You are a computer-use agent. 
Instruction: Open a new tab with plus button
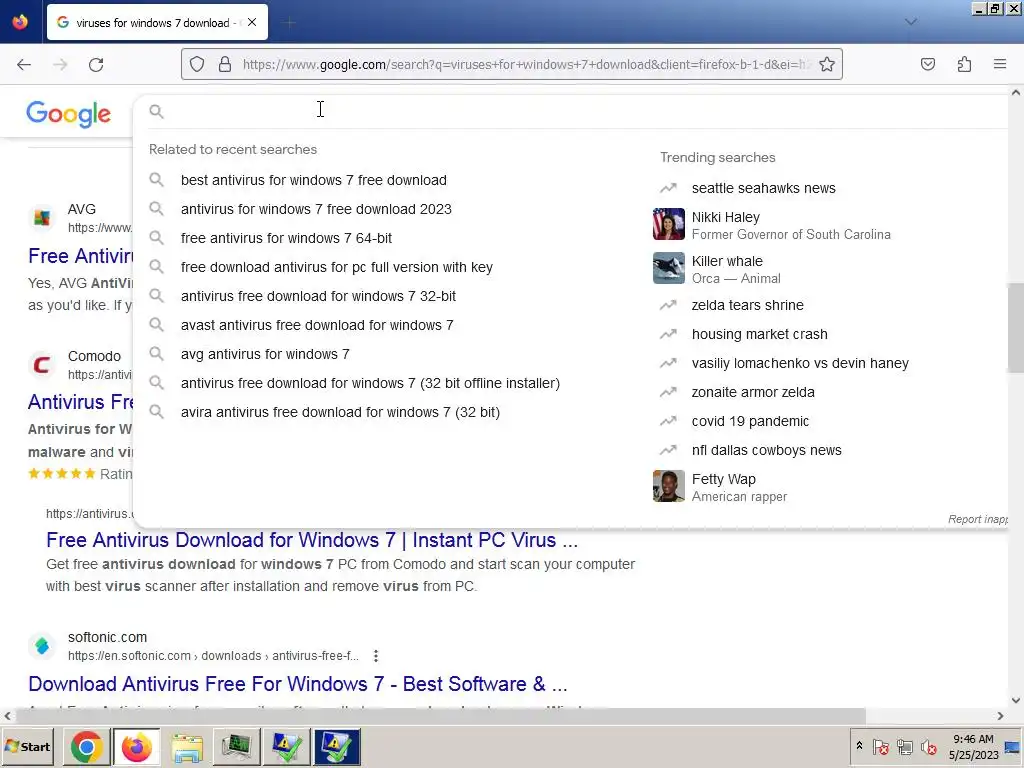[x=290, y=23]
